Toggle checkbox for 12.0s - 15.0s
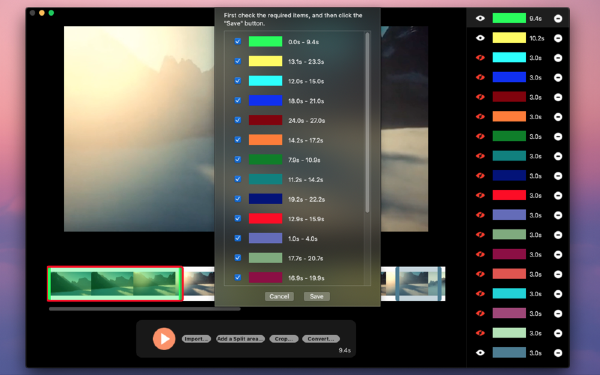 tap(238, 81)
